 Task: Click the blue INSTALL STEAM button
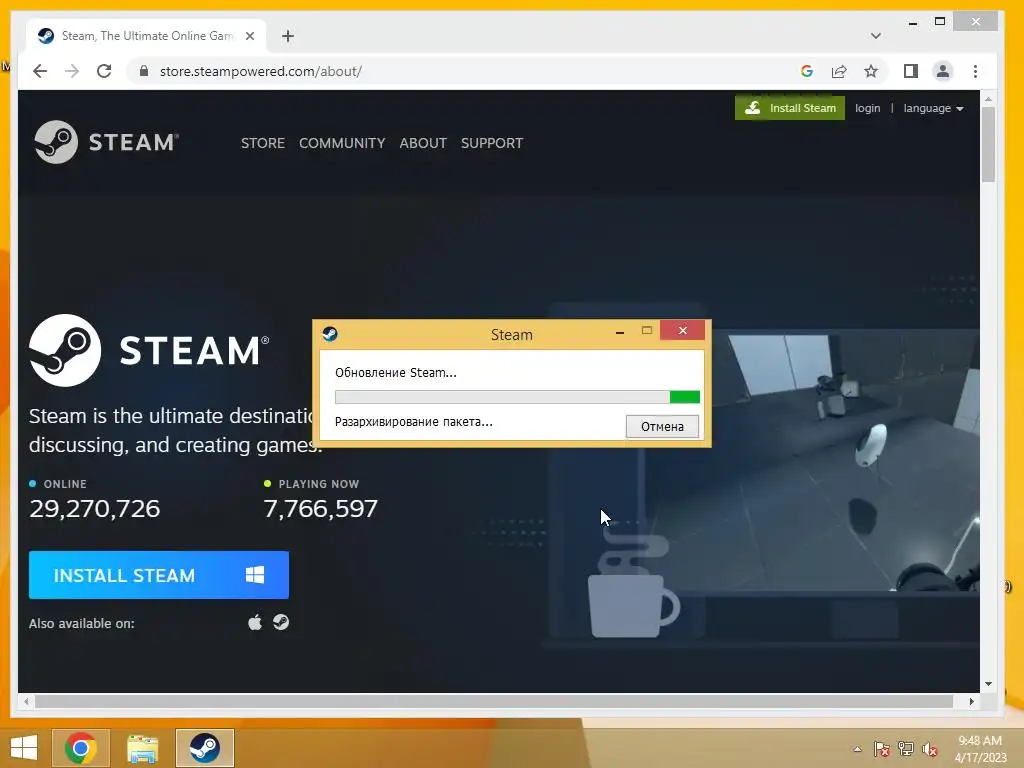pyautogui.click(x=159, y=575)
